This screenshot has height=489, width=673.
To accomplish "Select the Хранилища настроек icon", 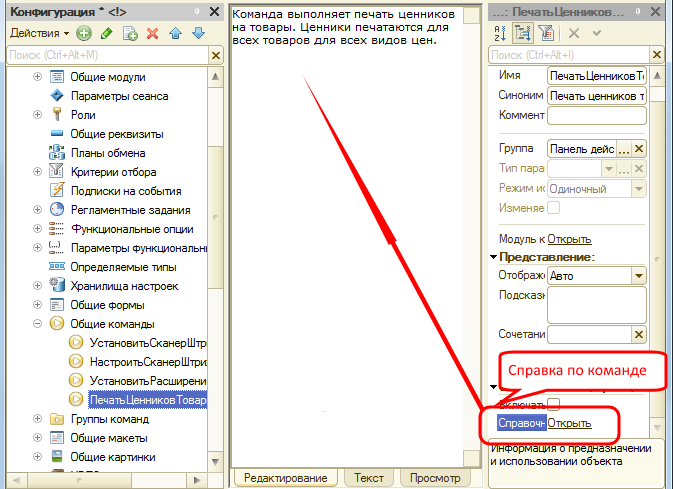I will point(57,285).
